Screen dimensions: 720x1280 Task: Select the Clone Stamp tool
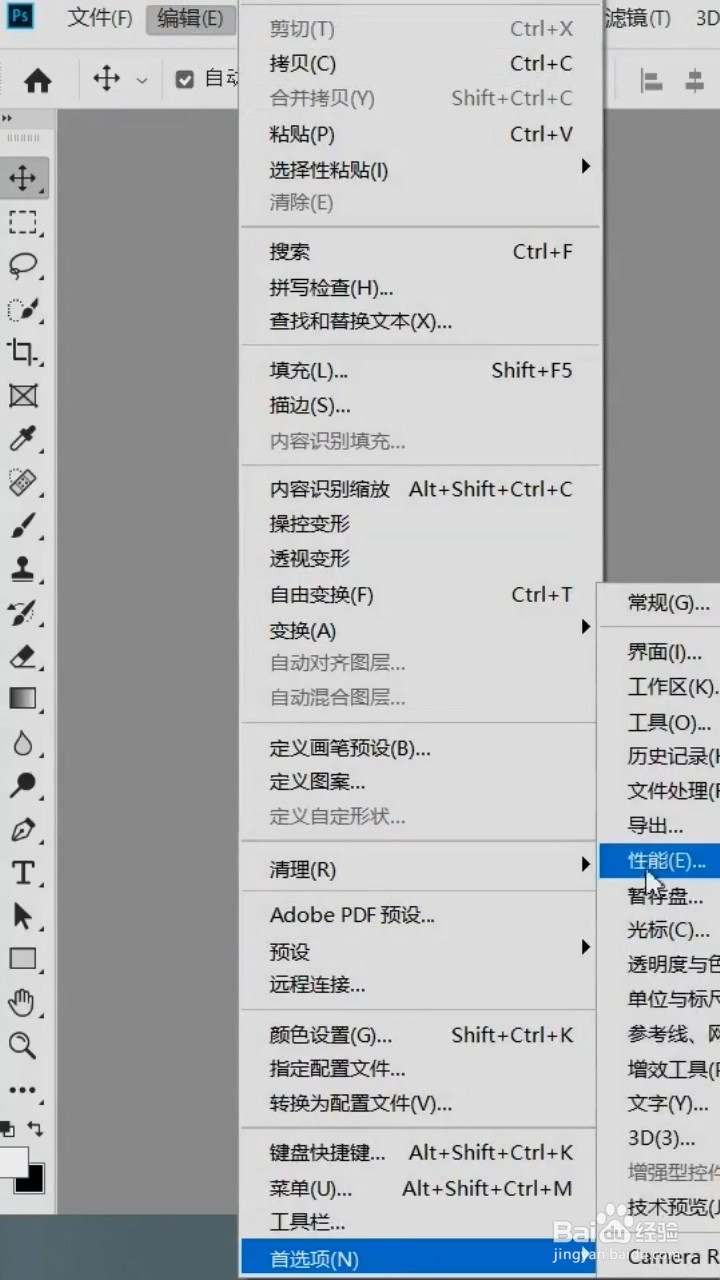(x=23, y=568)
